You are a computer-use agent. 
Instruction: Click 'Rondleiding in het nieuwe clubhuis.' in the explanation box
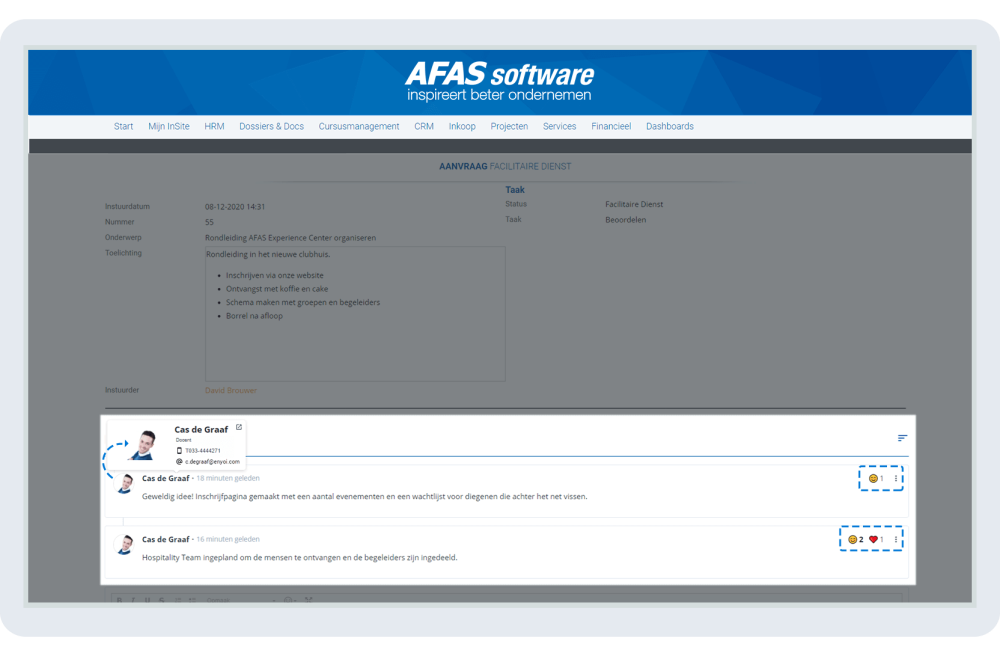coord(268,254)
